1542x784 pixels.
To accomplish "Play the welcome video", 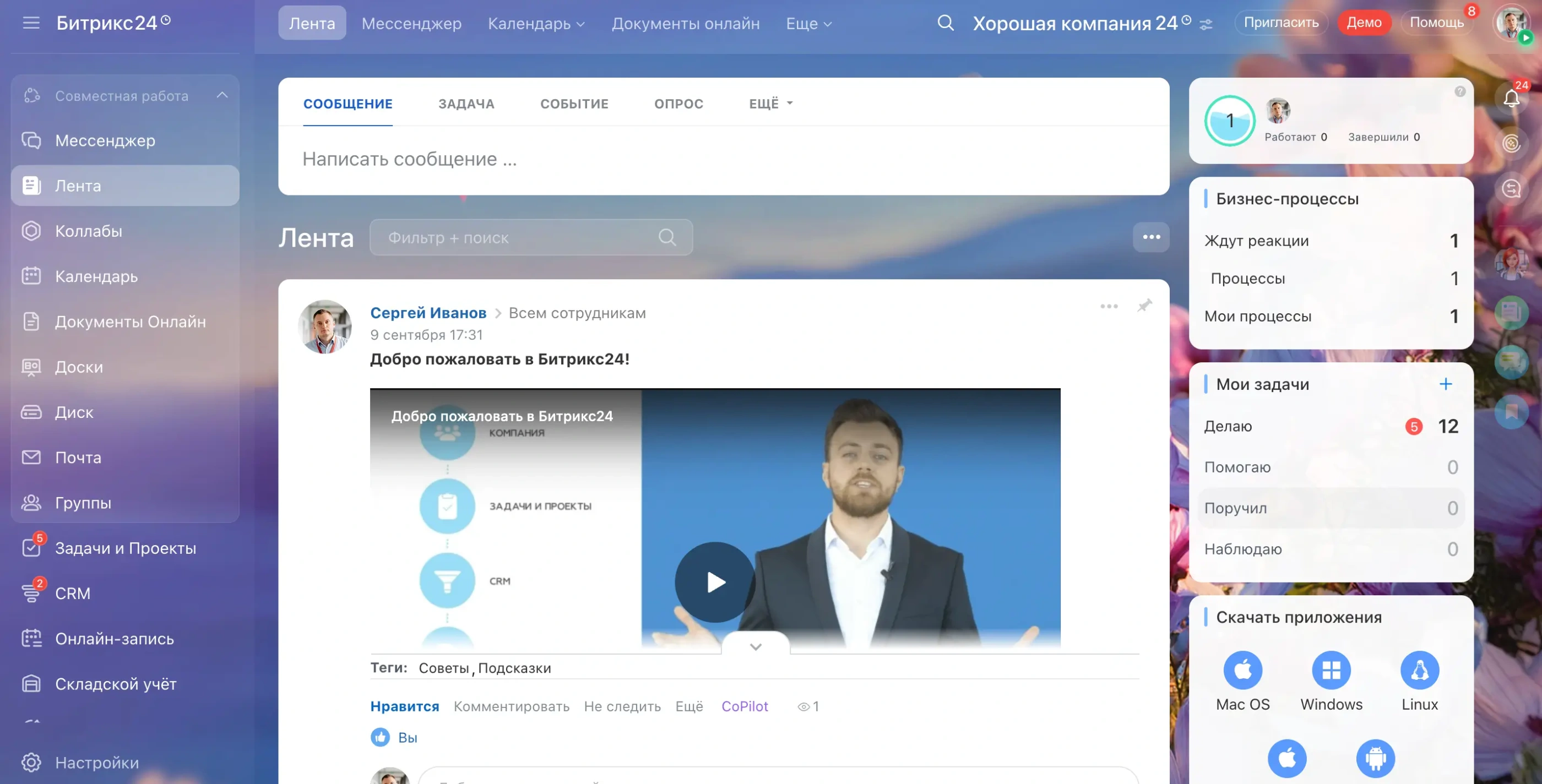I will pos(715,582).
